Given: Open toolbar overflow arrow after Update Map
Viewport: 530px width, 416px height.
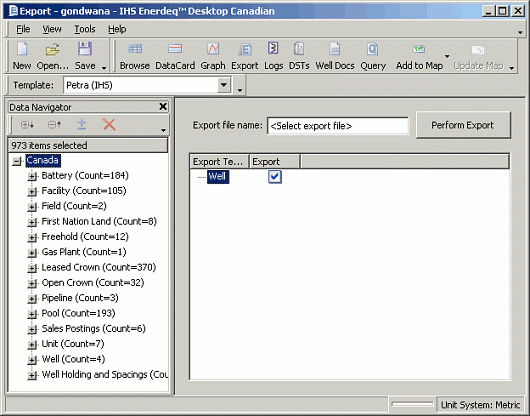Looking at the screenshot, I should coord(512,68).
